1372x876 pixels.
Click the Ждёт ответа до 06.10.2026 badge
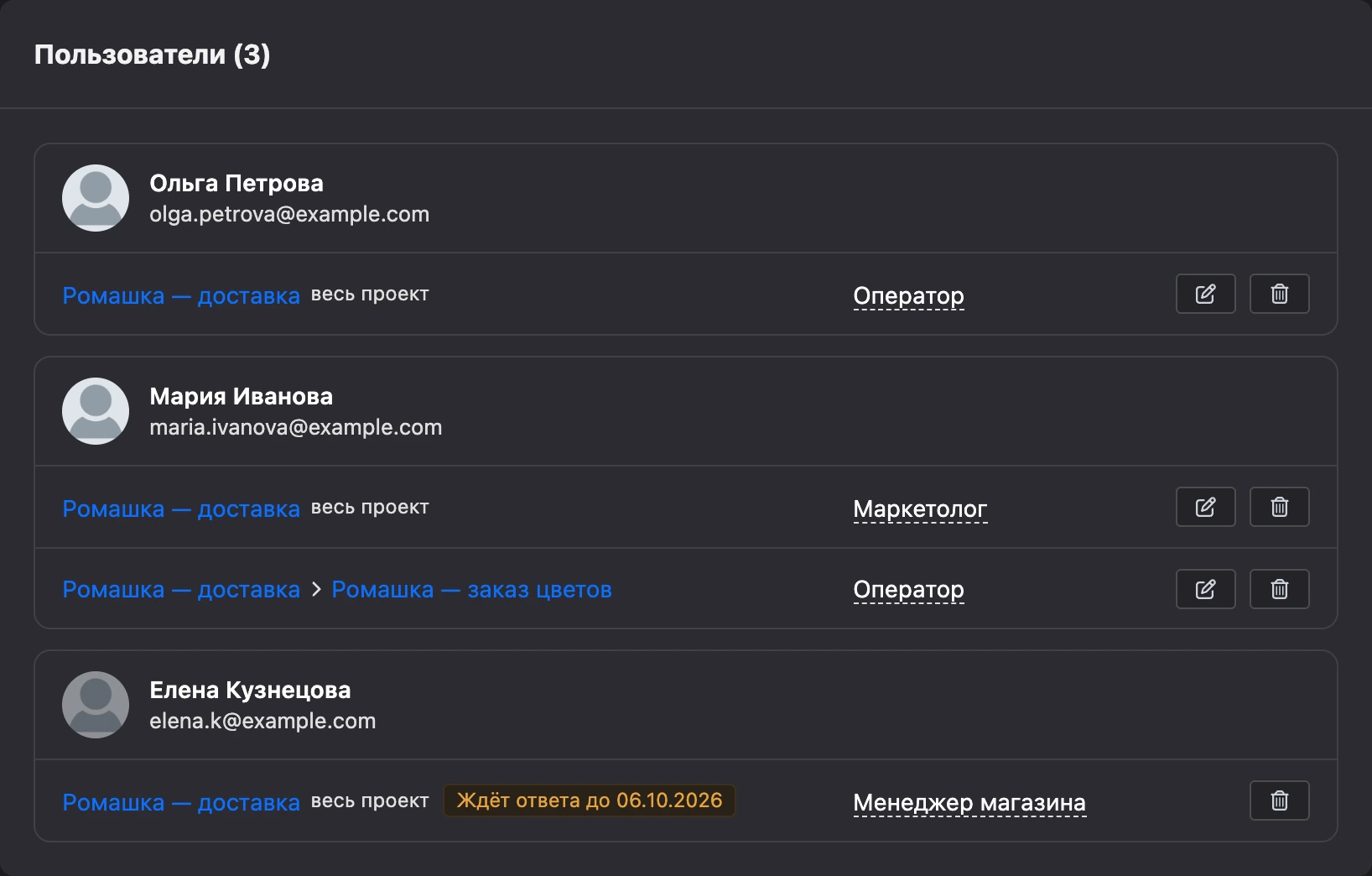tap(589, 800)
